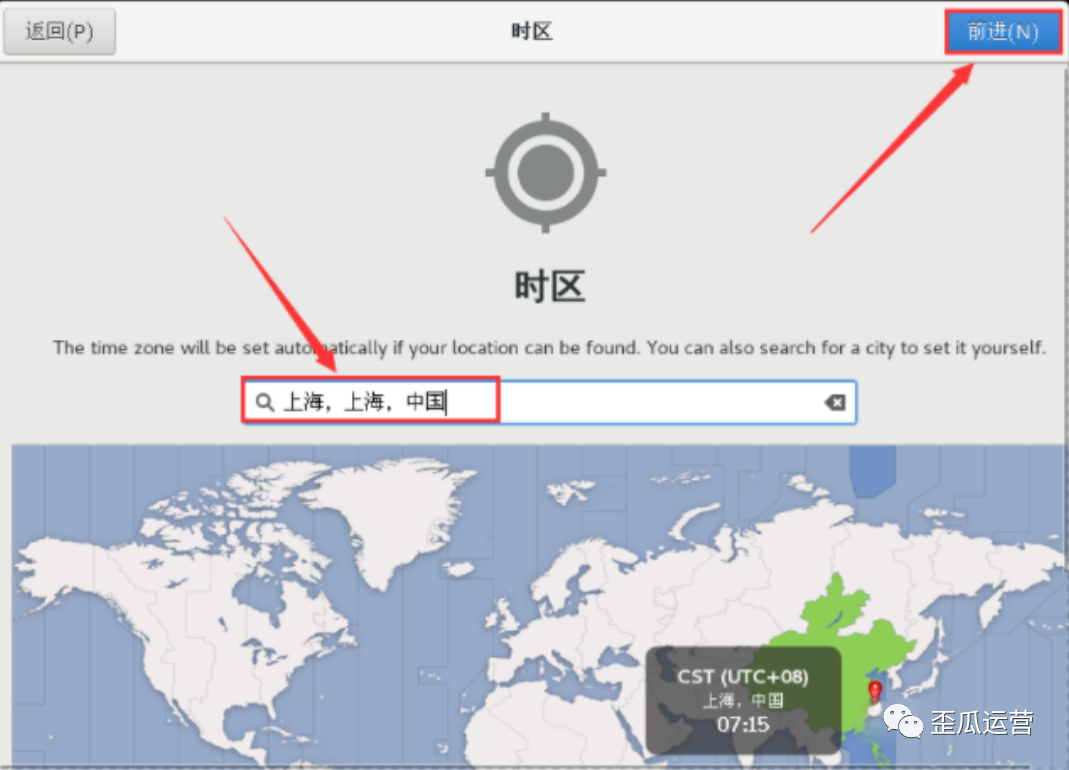Clear the search field with backspace icon
Viewport: 1069px width, 770px height.
pyautogui.click(x=835, y=402)
